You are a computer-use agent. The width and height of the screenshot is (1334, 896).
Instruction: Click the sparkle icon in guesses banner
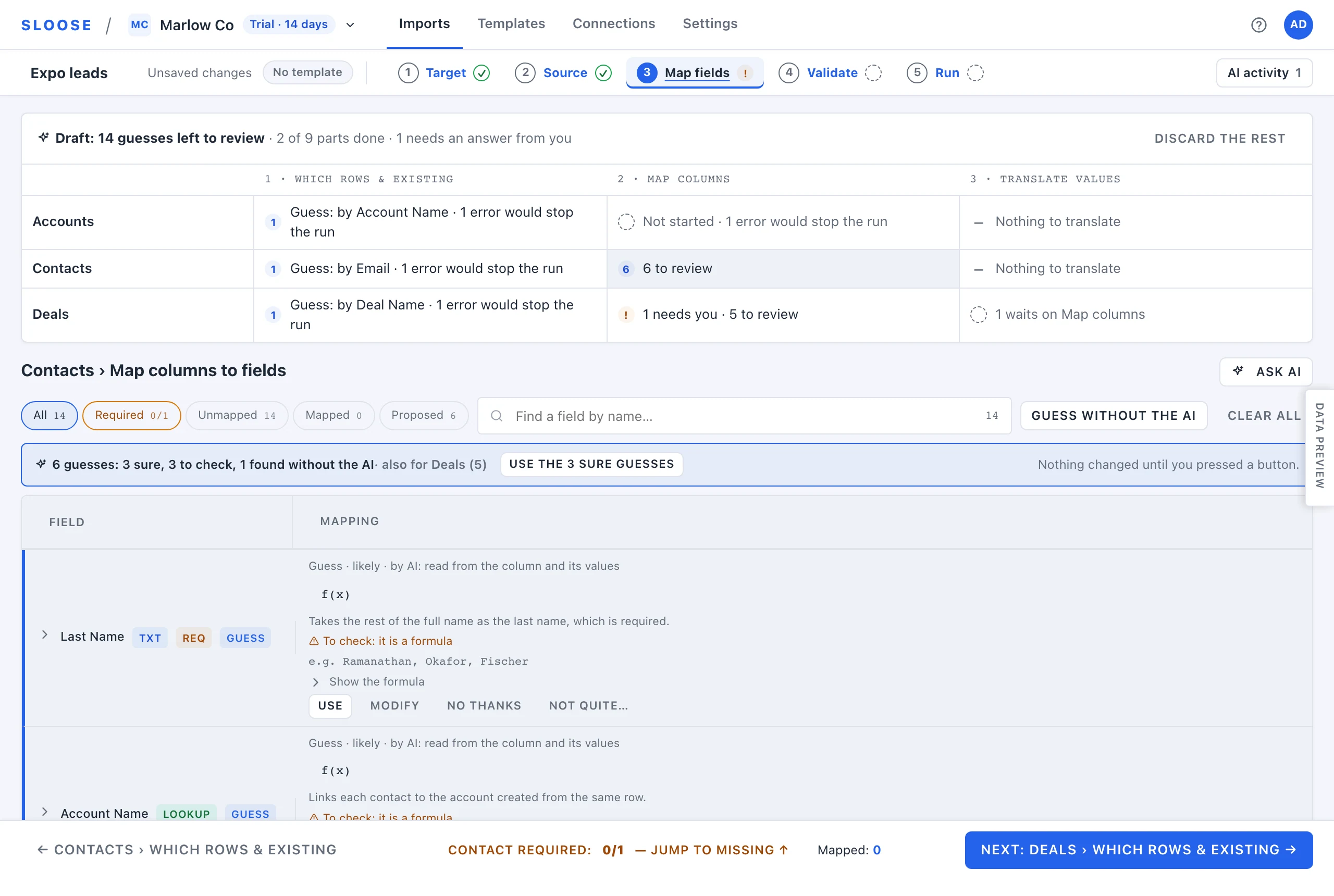pos(41,464)
